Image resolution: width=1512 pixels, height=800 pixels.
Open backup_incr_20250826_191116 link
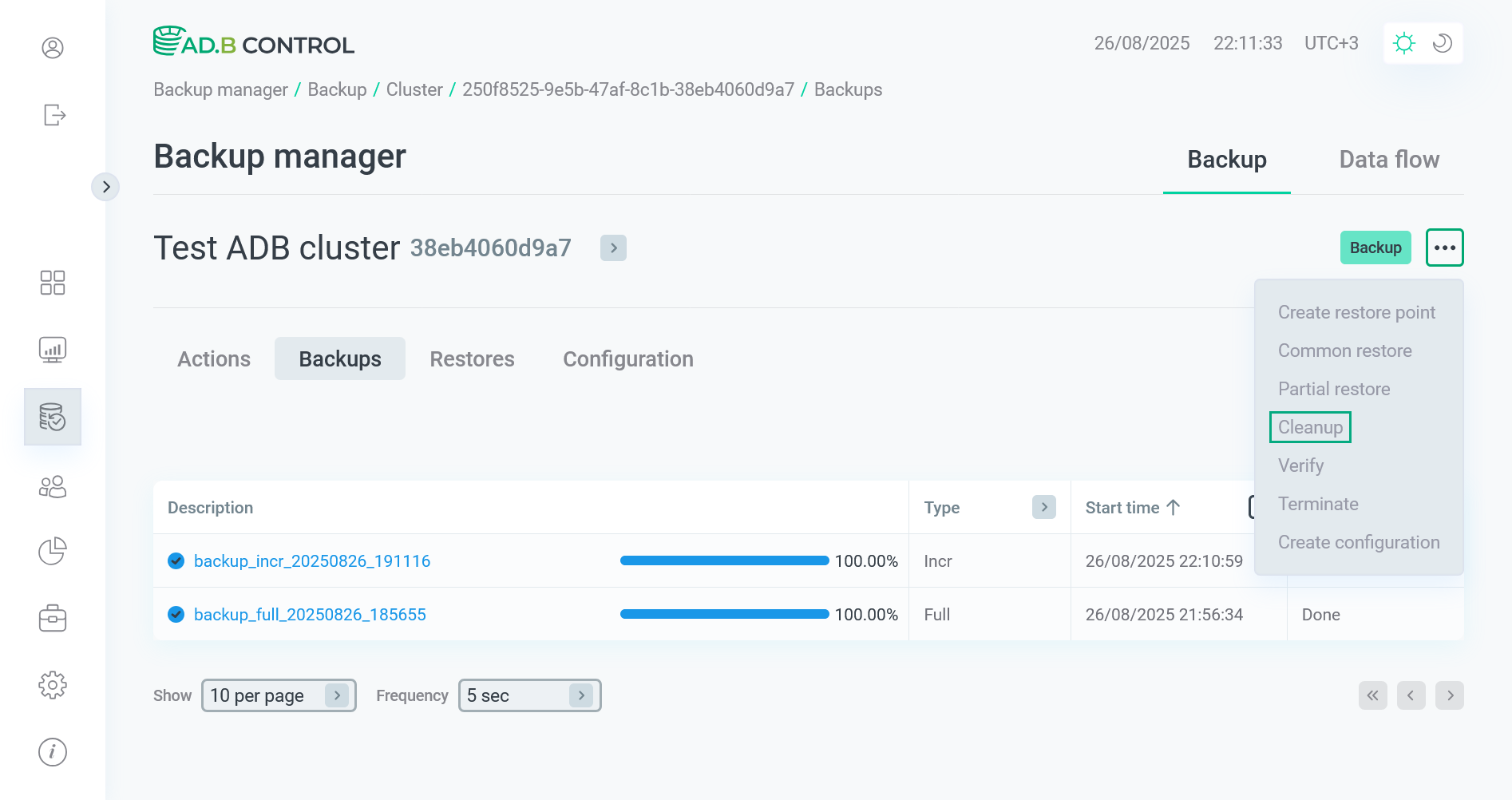pyautogui.click(x=312, y=561)
